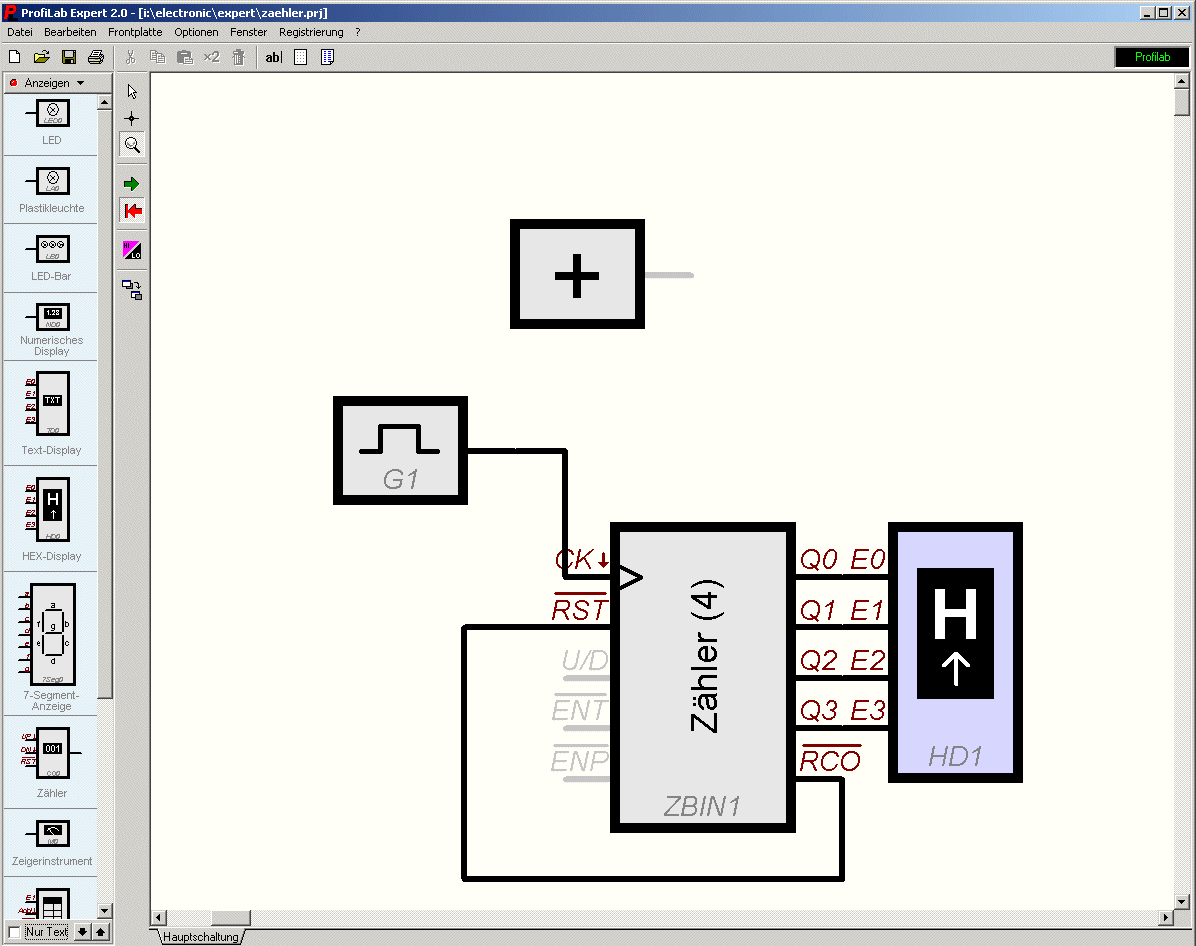1196x946 pixels.
Task: Click the component list scroll down arrow
Action: pyautogui.click(x=104, y=911)
